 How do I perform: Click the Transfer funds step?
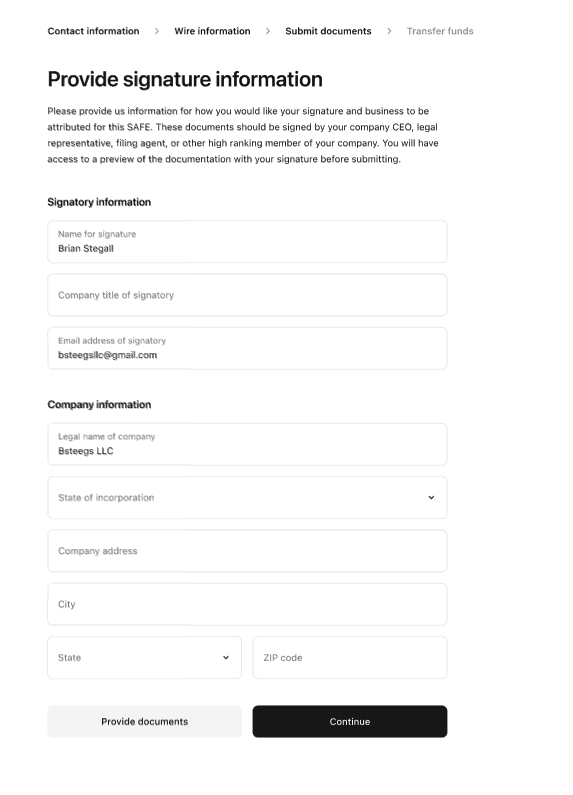pos(440,31)
